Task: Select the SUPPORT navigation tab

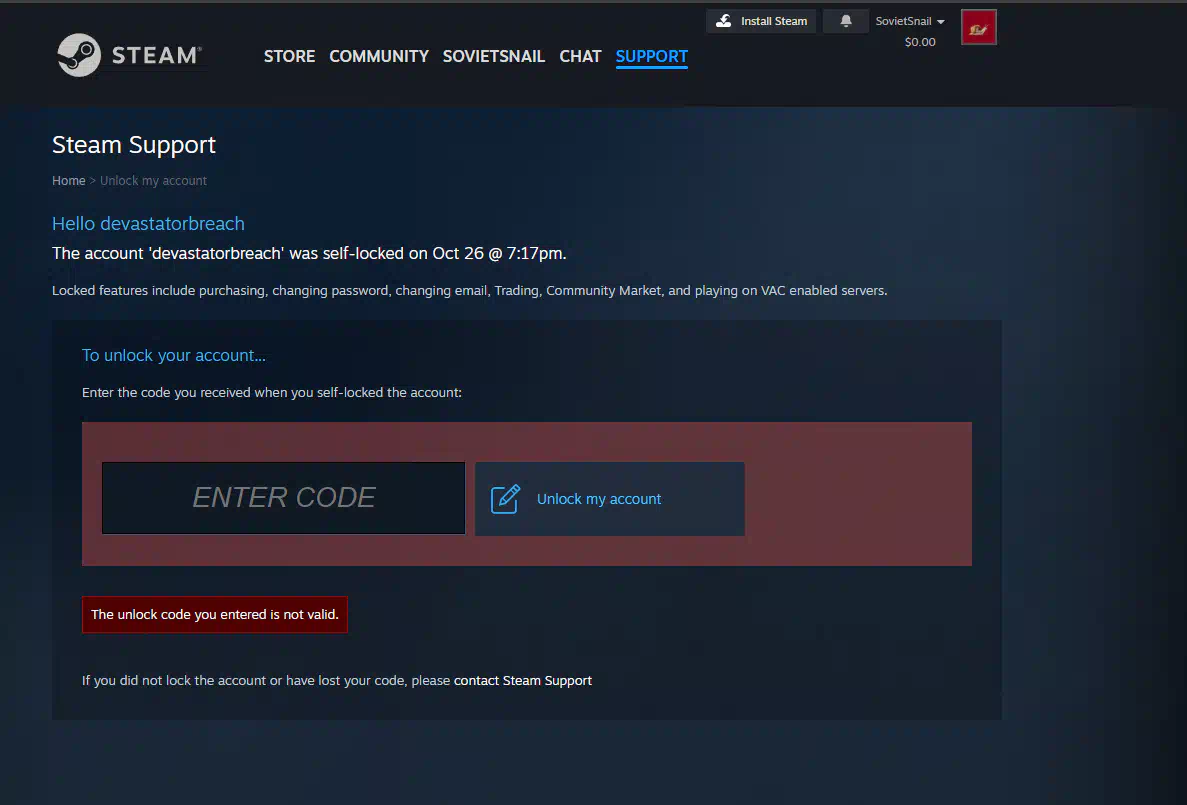Action: [x=652, y=56]
